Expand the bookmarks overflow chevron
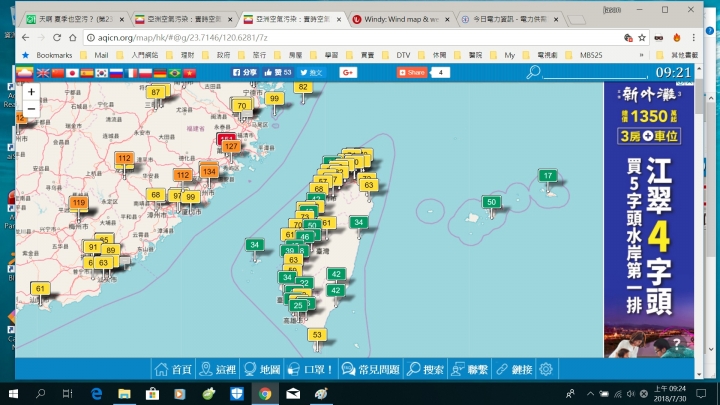The width and height of the screenshot is (720, 405). tap(641, 55)
